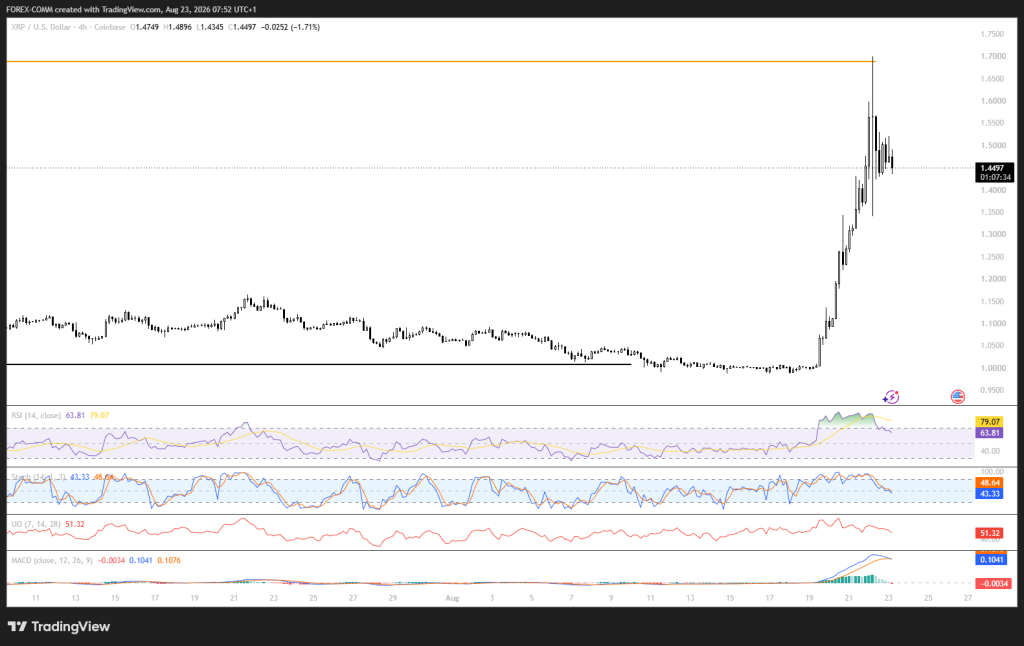Click the blue 0.1041 MACD axis badge
Image resolution: width=1024 pixels, height=646 pixels.
[x=991, y=560]
